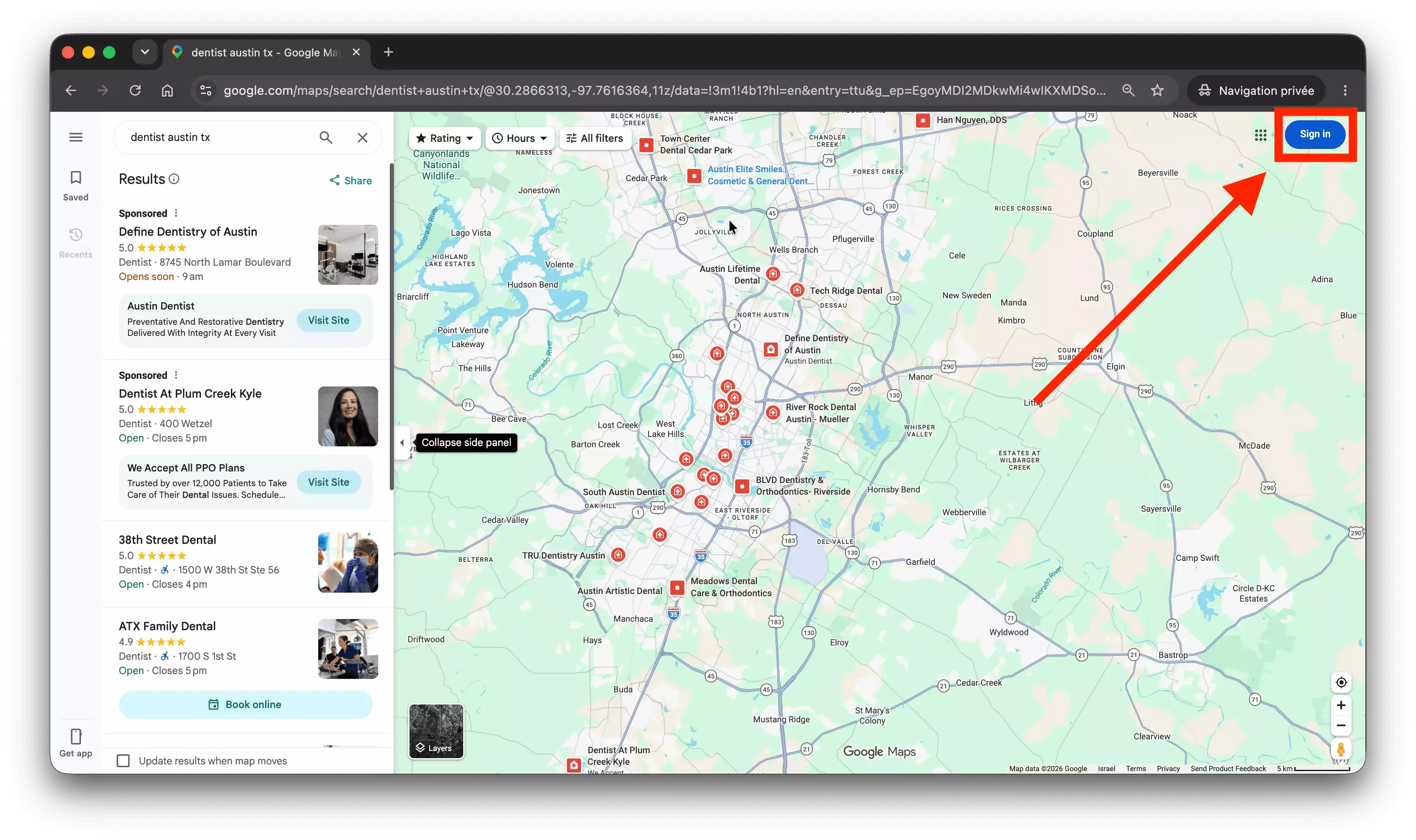Screen dimensions: 1416x840
Task: Open the Terms link on the map
Action: pos(1135,768)
